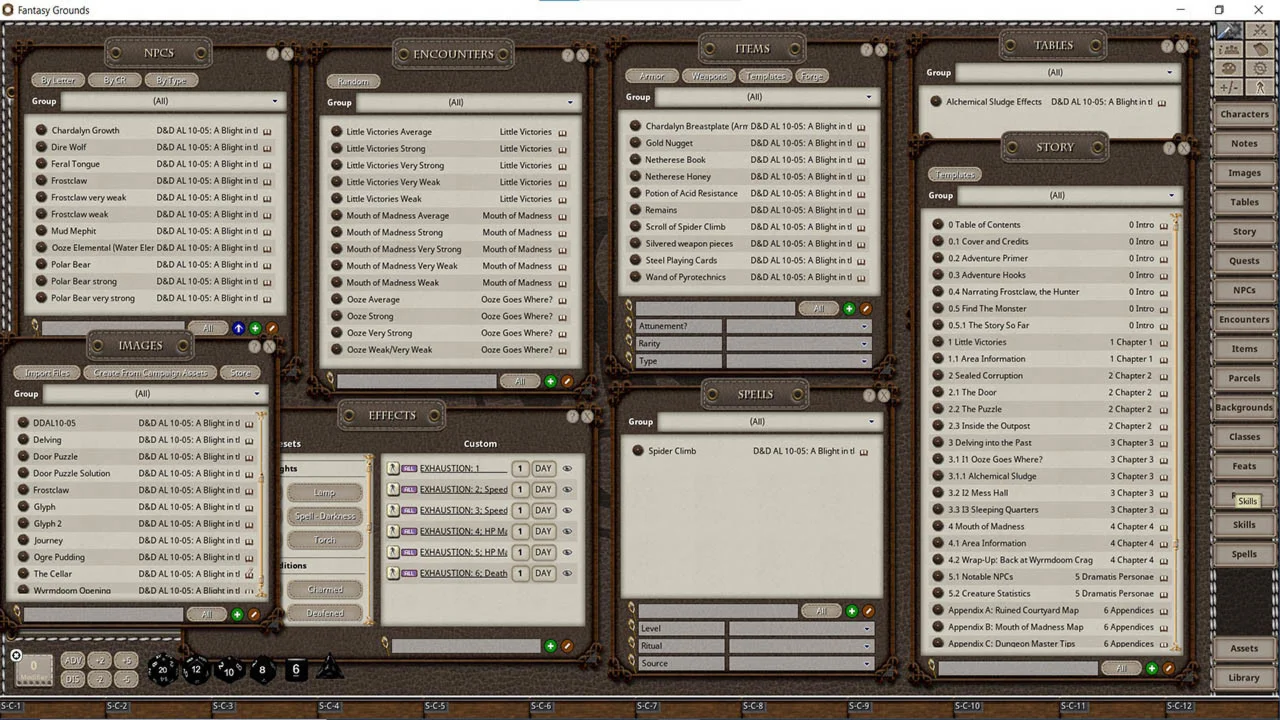This screenshot has width=1280, height=720.
Task: Open the Ritual filter dropdown in Spells
Action: click(x=799, y=646)
